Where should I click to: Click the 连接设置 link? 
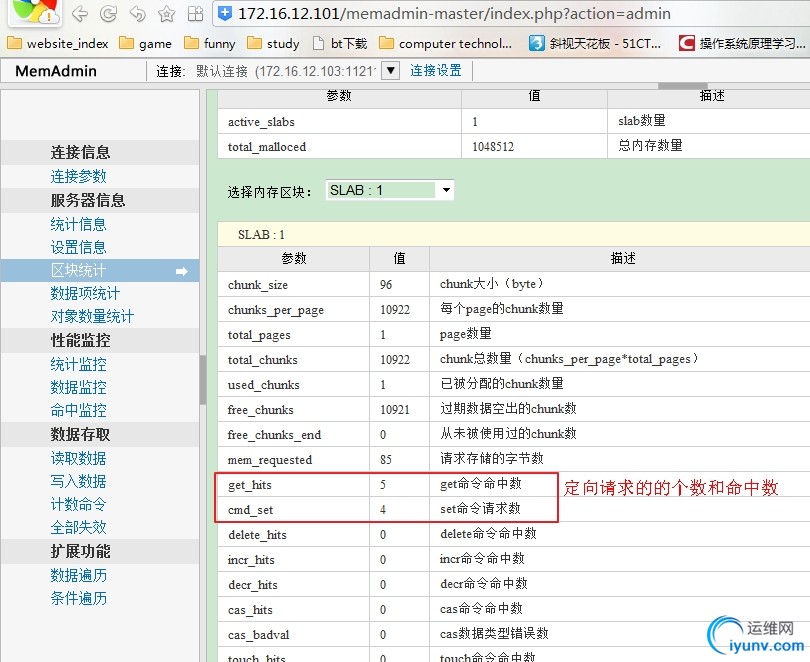[435, 71]
